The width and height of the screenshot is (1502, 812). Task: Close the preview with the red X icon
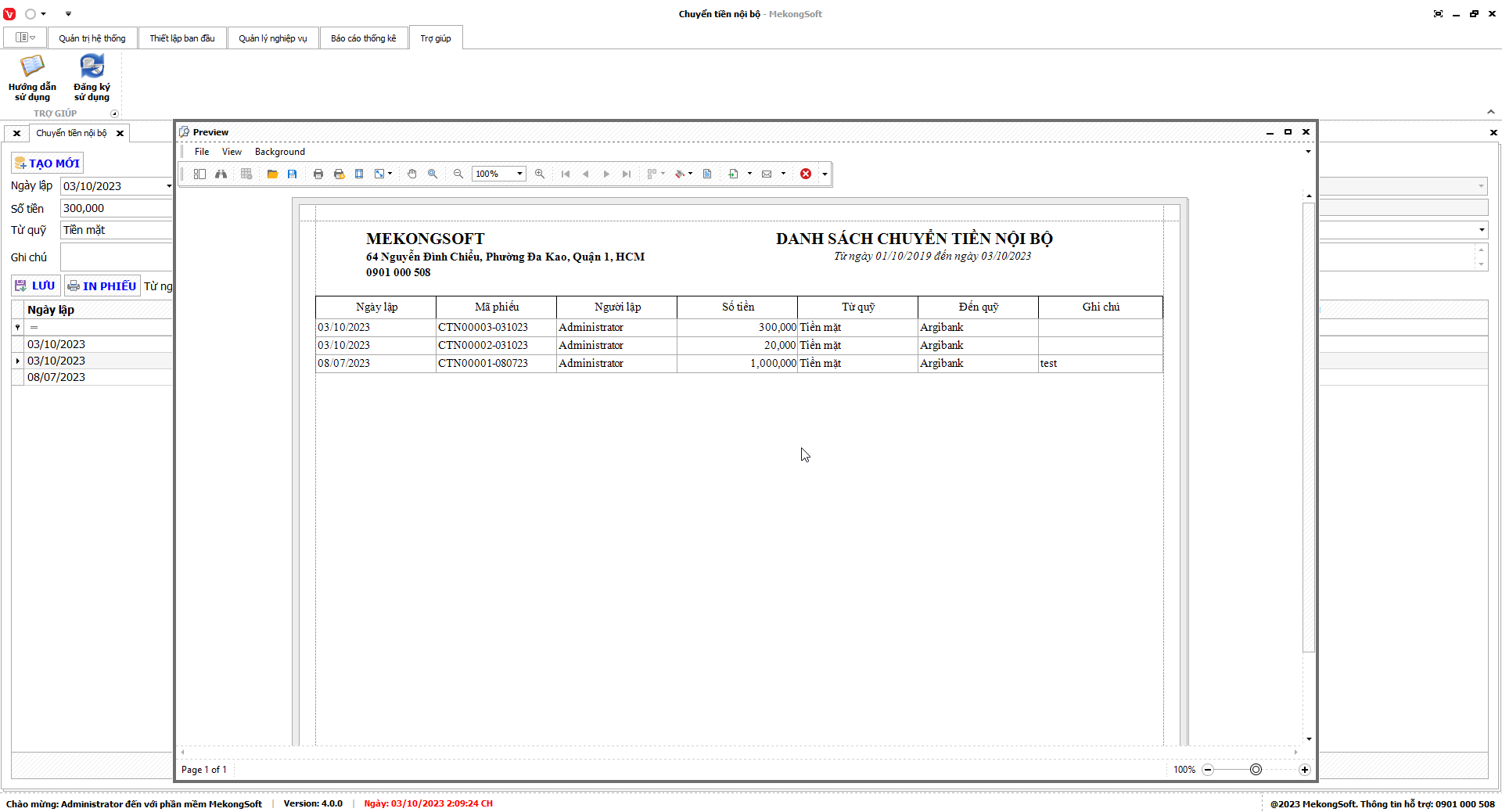click(x=806, y=174)
